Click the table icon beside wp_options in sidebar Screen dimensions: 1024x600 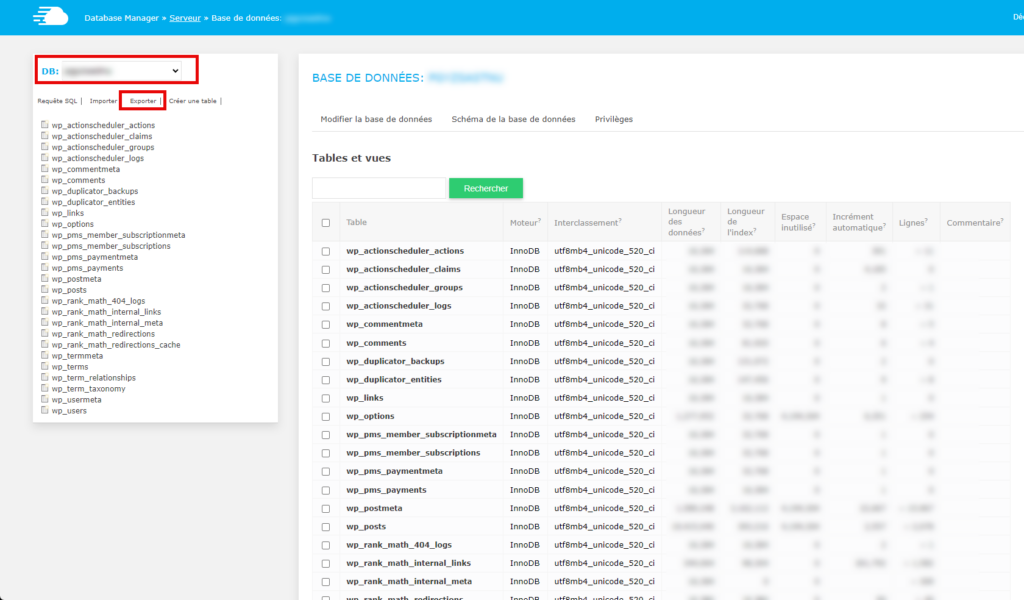(x=44, y=223)
